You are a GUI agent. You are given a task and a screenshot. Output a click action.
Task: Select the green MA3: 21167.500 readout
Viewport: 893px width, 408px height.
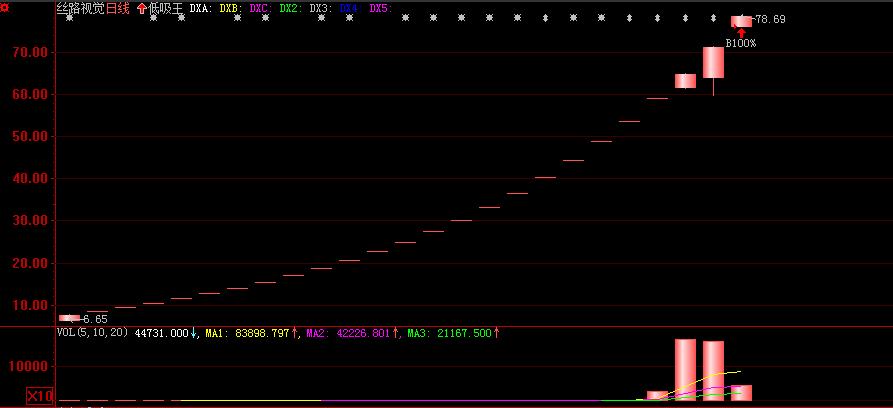click(449, 333)
